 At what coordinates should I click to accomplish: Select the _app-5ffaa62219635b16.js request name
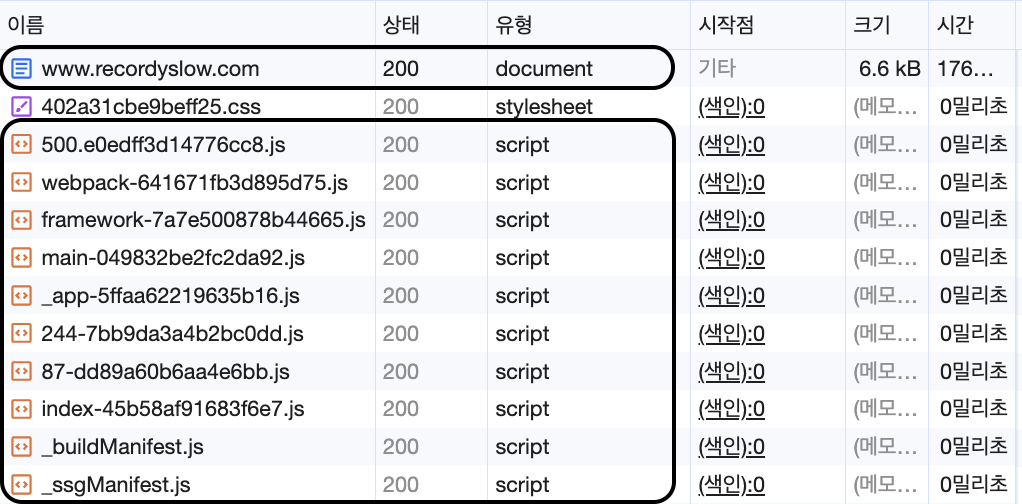pos(171,296)
